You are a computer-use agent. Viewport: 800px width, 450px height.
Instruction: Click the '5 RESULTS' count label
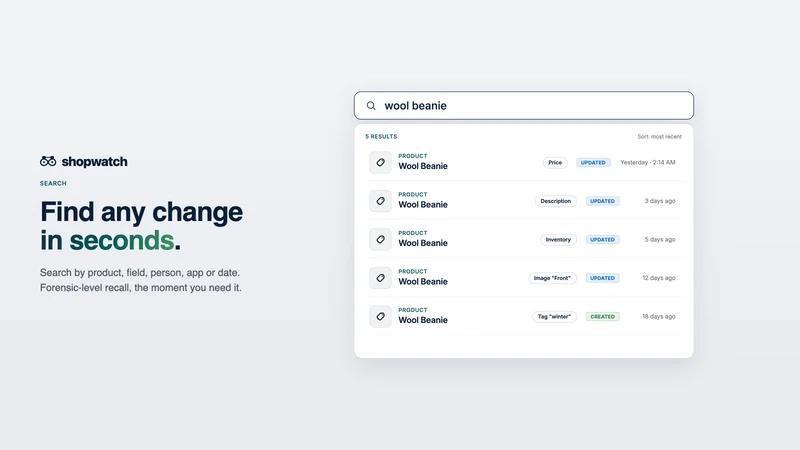point(381,137)
